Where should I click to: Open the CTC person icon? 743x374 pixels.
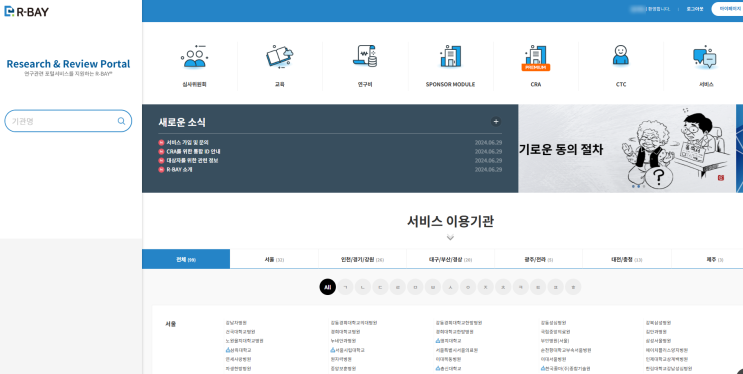621,55
